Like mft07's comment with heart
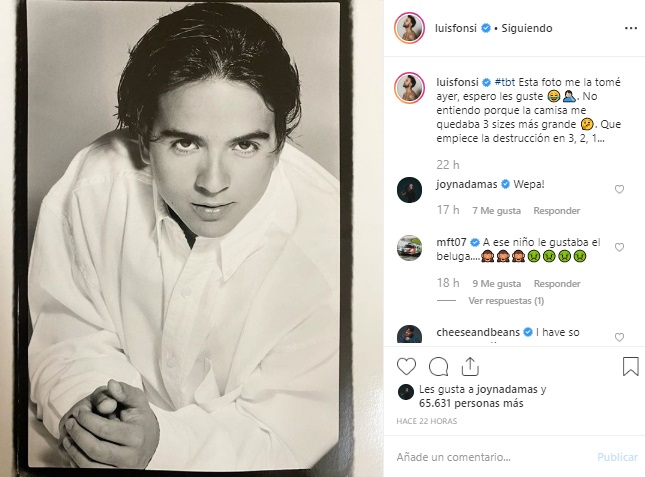Image resolution: width=645 pixels, height=477 pixels. (620, 247)
